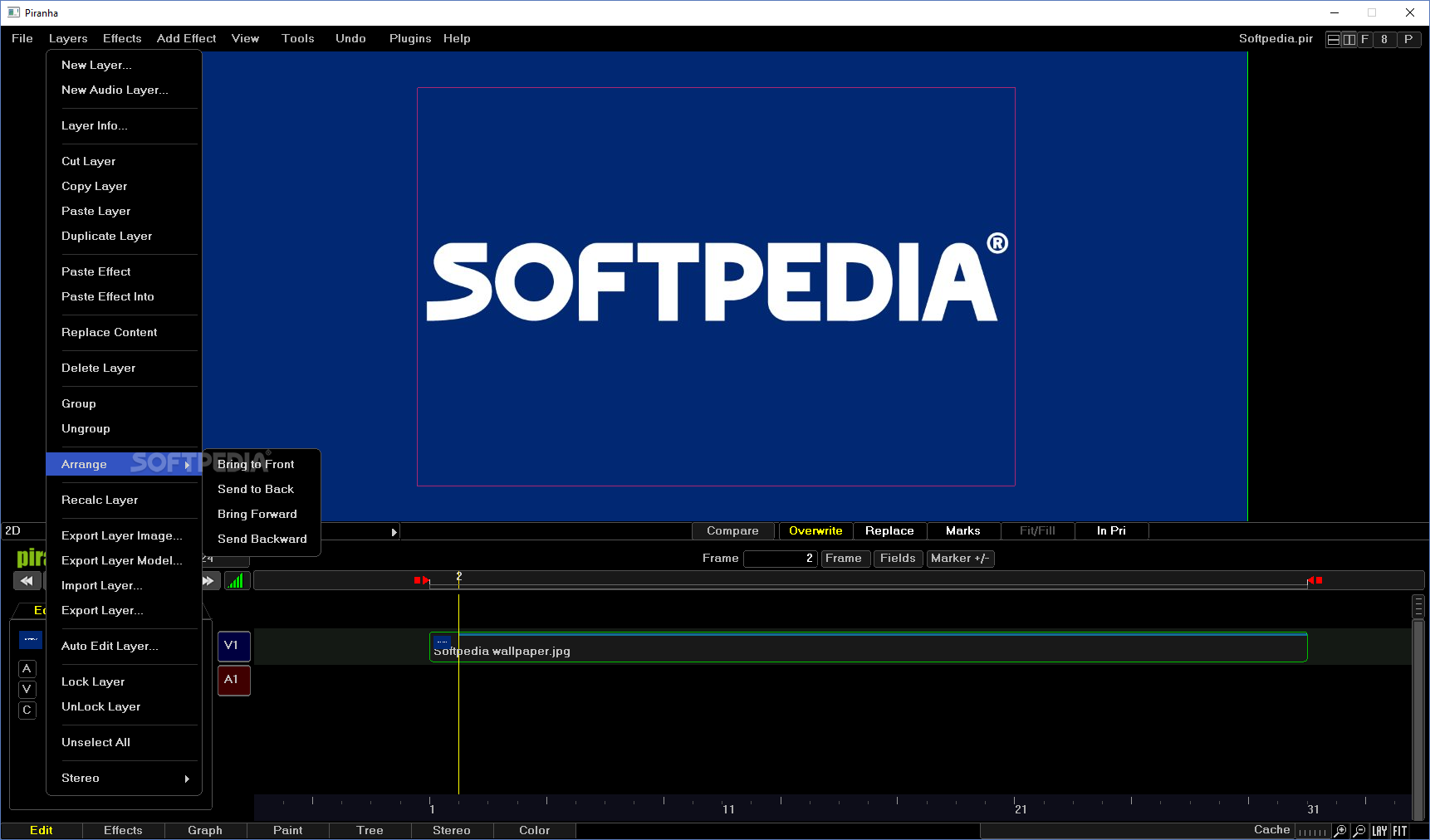Click the Marks button

pos(963,531)
